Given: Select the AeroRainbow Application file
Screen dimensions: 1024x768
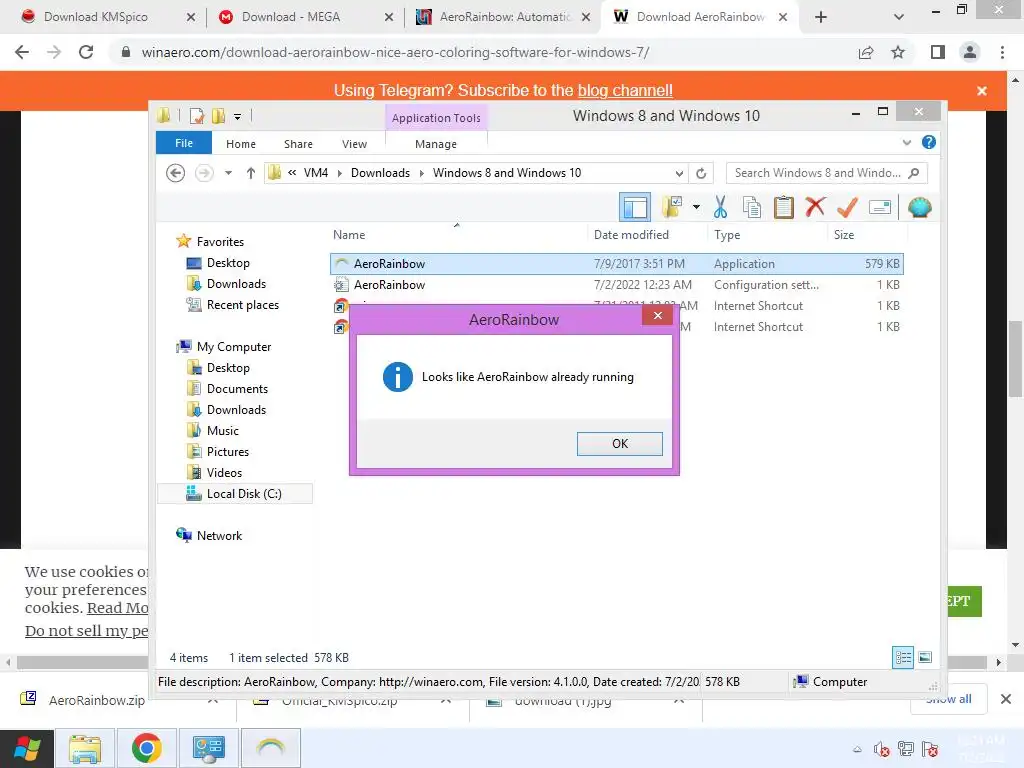Looking at the screenshot, I should click(x=616, y=264).
